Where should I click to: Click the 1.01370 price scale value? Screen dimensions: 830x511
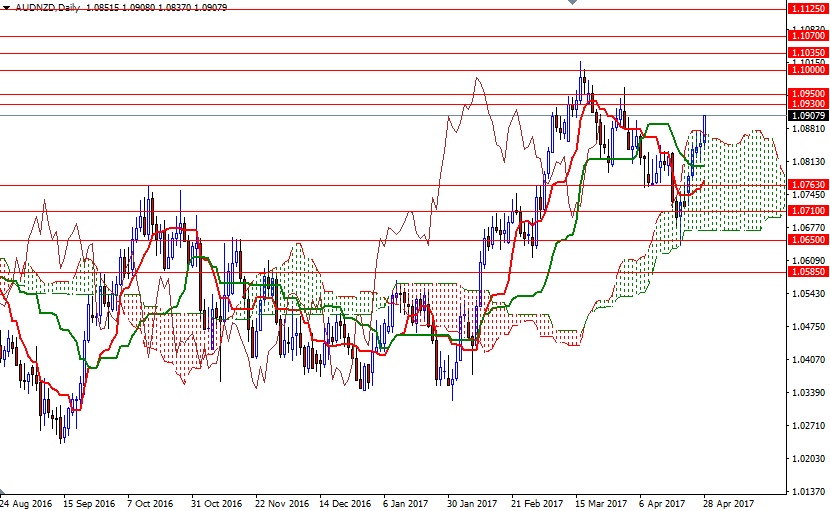[808, 491]
